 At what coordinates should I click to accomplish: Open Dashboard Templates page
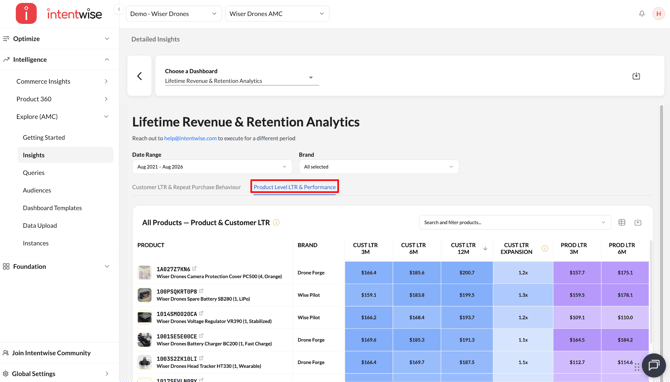click(x=52, y=208)
